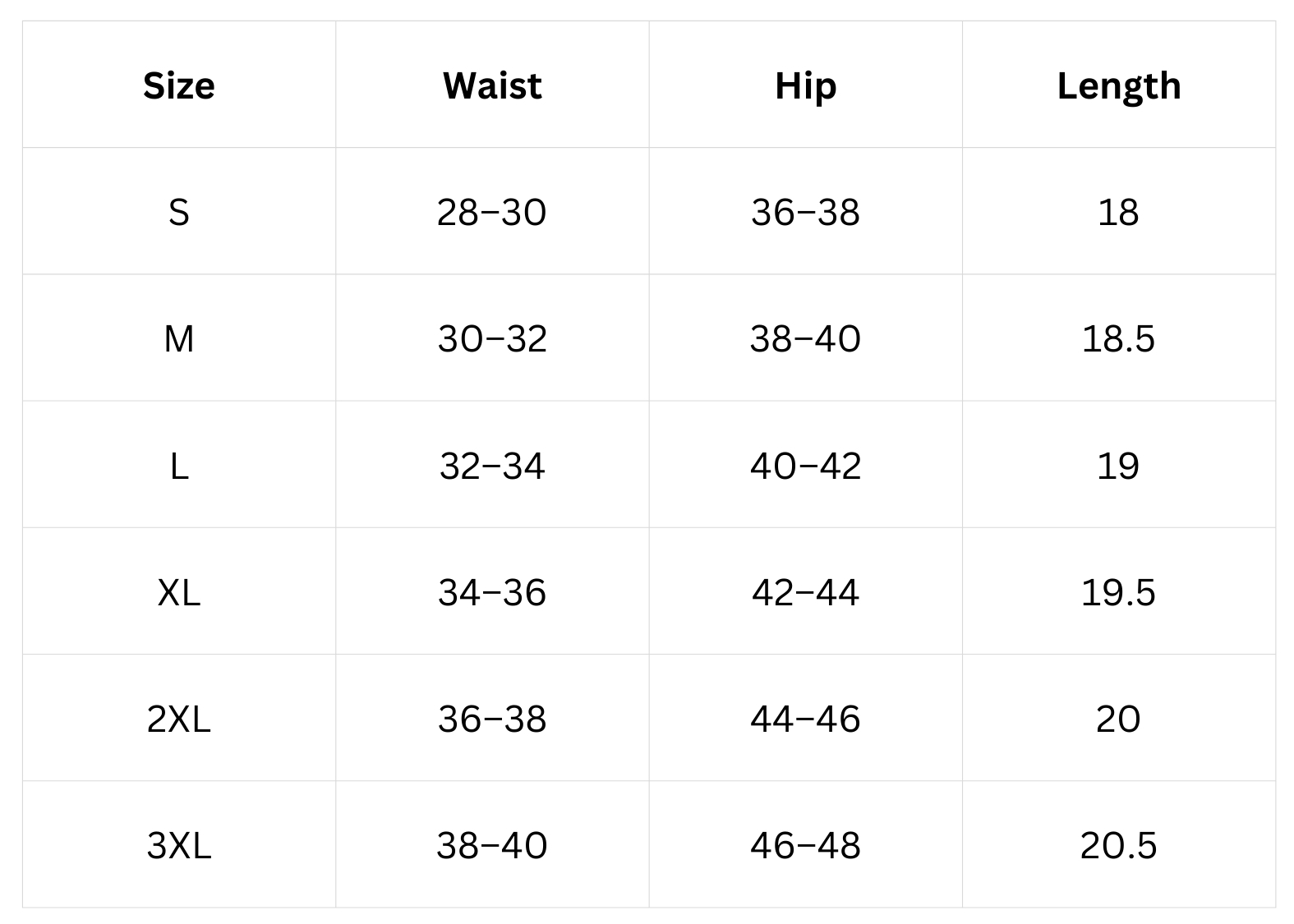
Task: Click the 30–32 waist value
Action: coord(492,338)
